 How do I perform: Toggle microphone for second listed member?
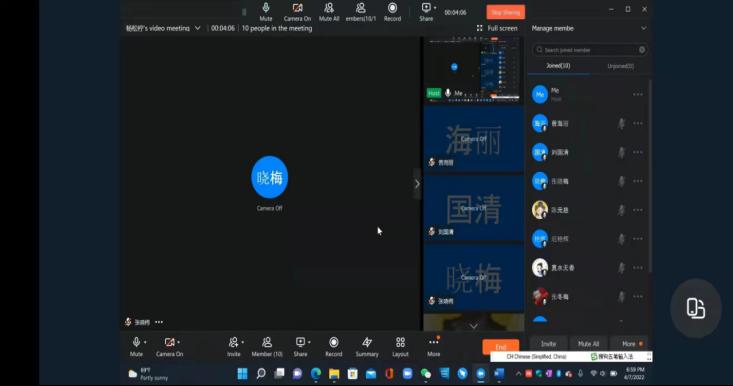pos(621,123)
